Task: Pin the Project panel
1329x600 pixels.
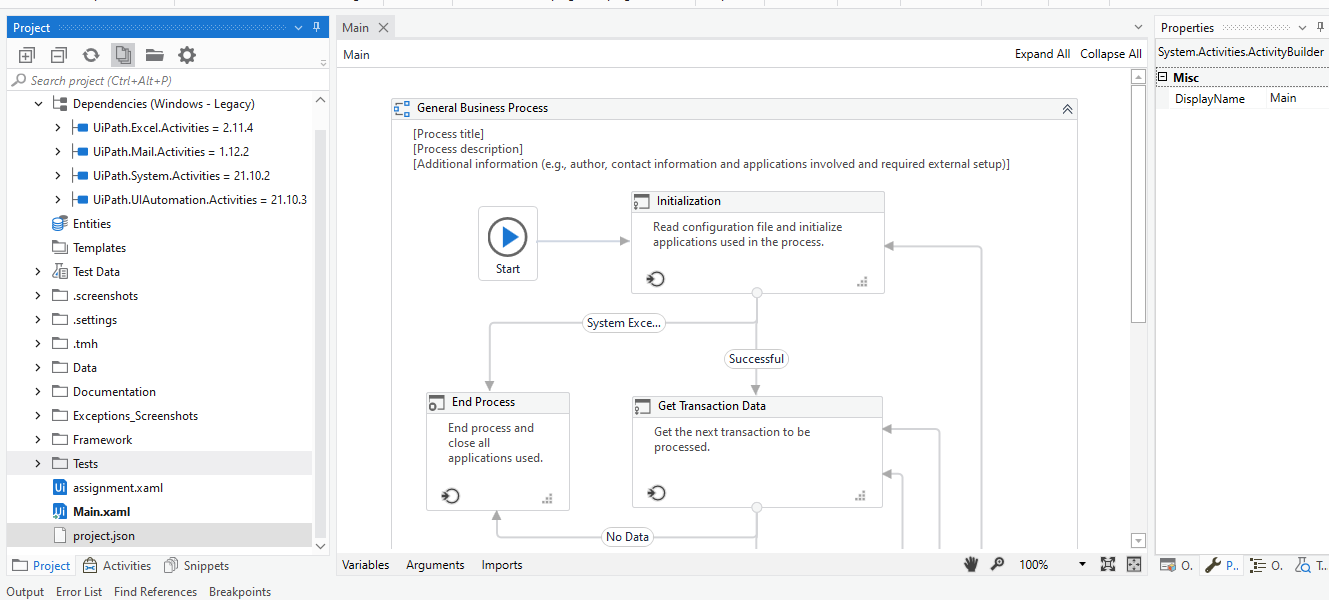Action: tap(317, 27)
